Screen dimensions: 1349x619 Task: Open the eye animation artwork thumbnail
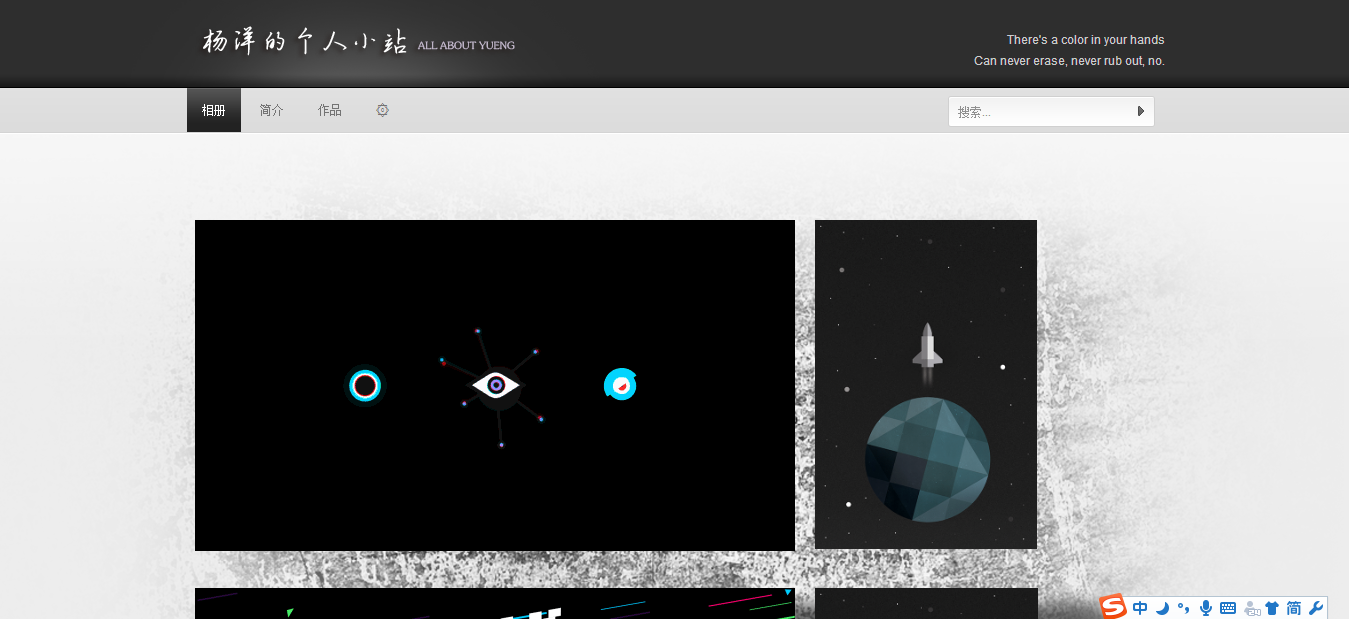(495, 385)
